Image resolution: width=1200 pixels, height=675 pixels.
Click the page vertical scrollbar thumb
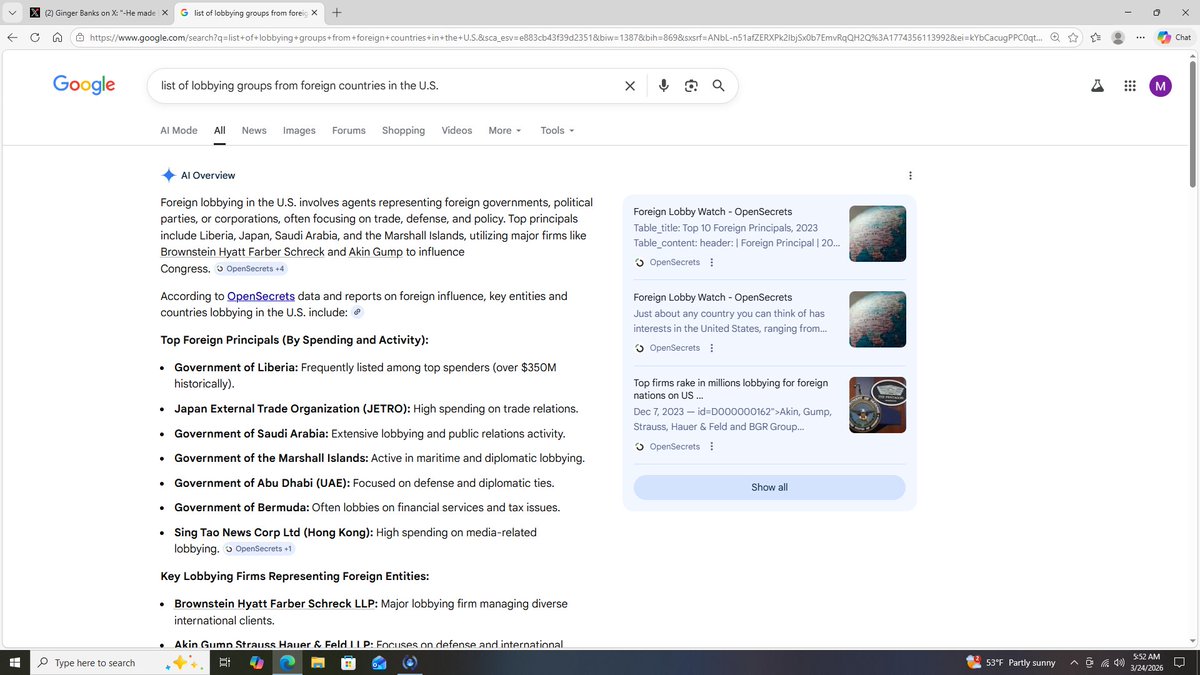tap(1192, 125)
